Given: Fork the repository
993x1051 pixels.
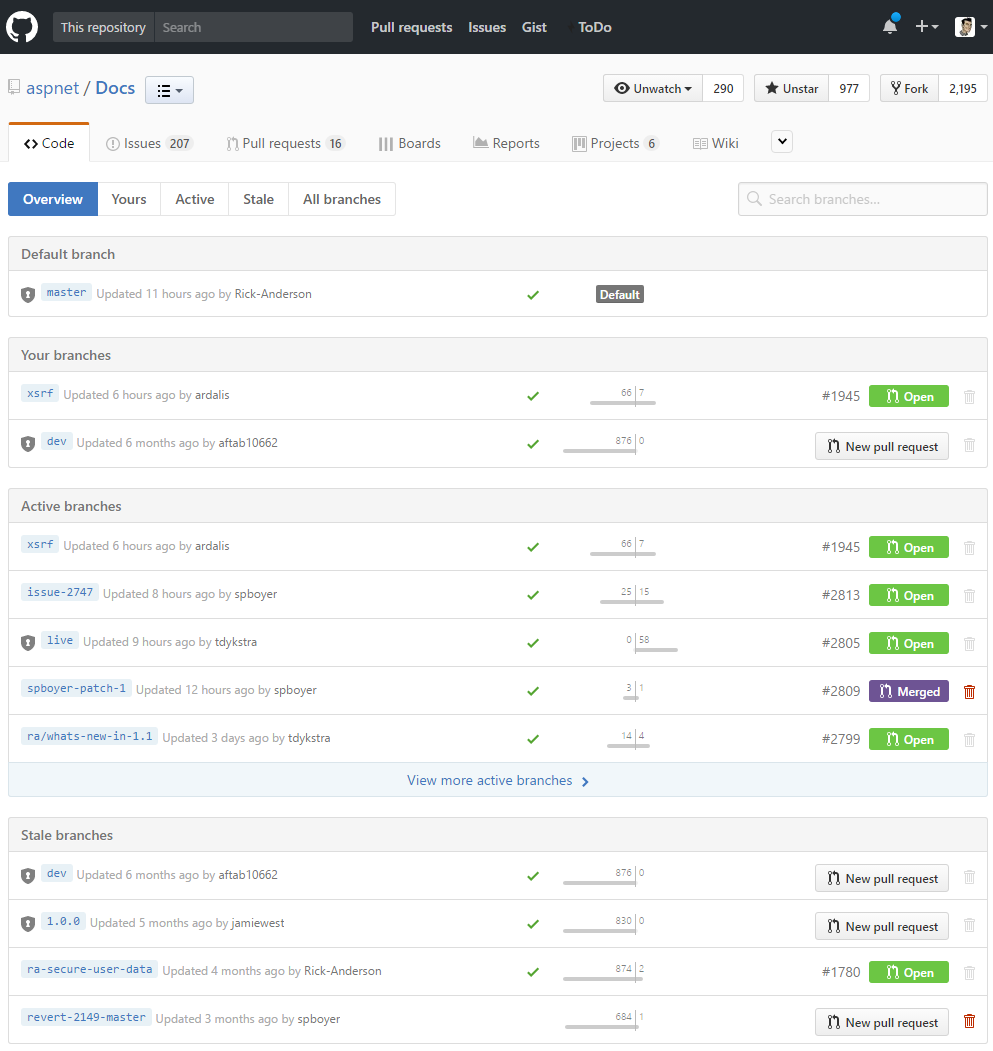Looking at the screenshot, I should [909, 88].
